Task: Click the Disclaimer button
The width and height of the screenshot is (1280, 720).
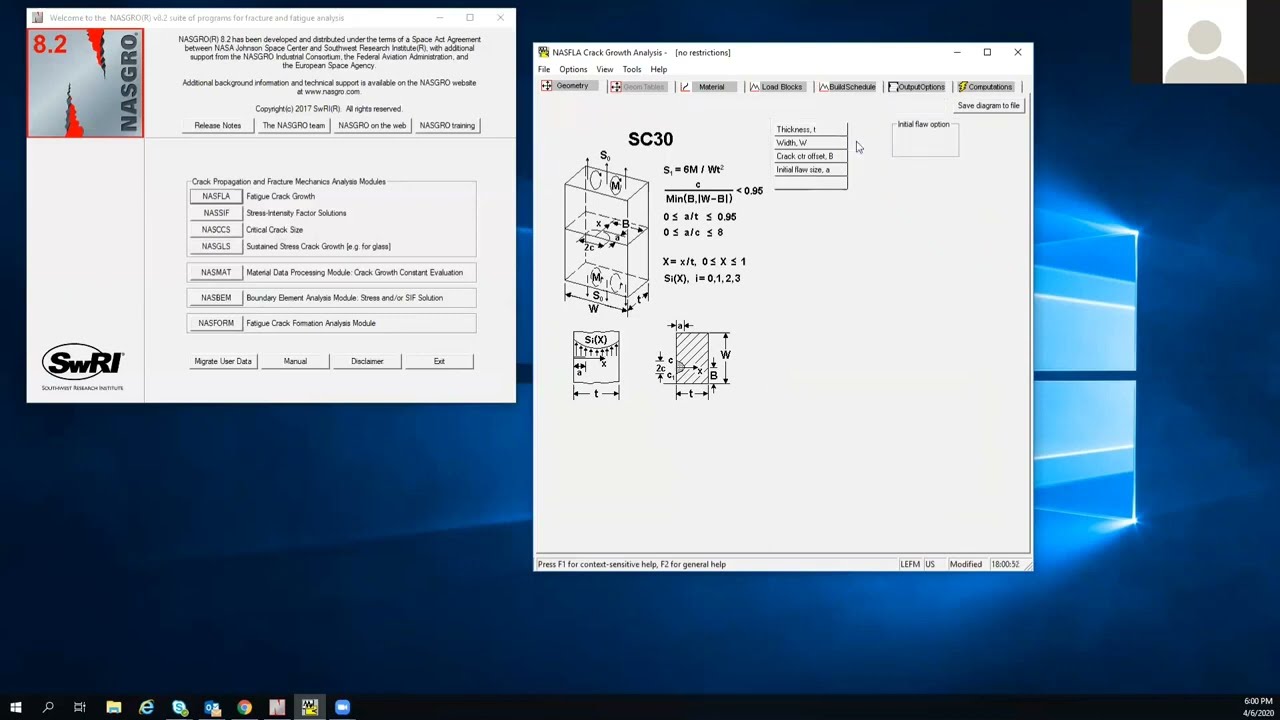Action: pyautogui.click(x=367, y=361)
